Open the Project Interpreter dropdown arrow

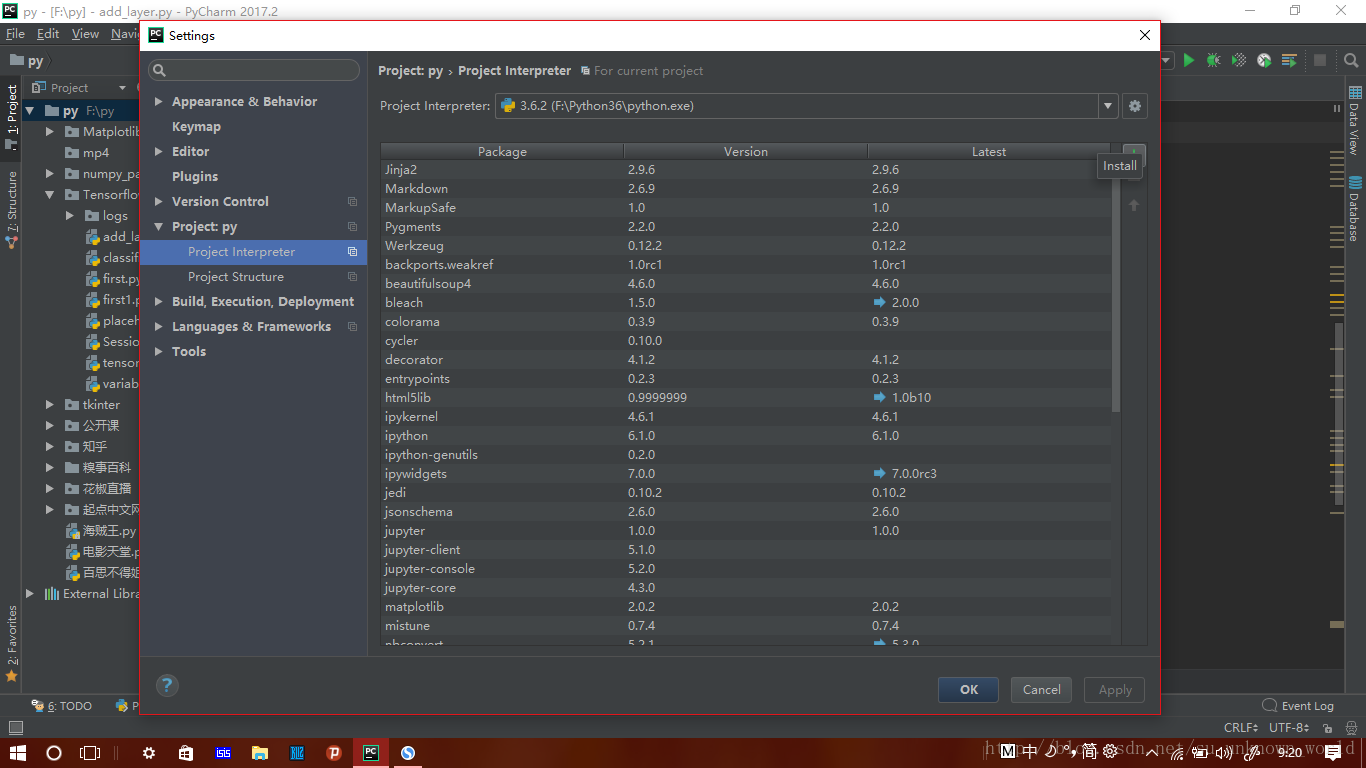1108,106
